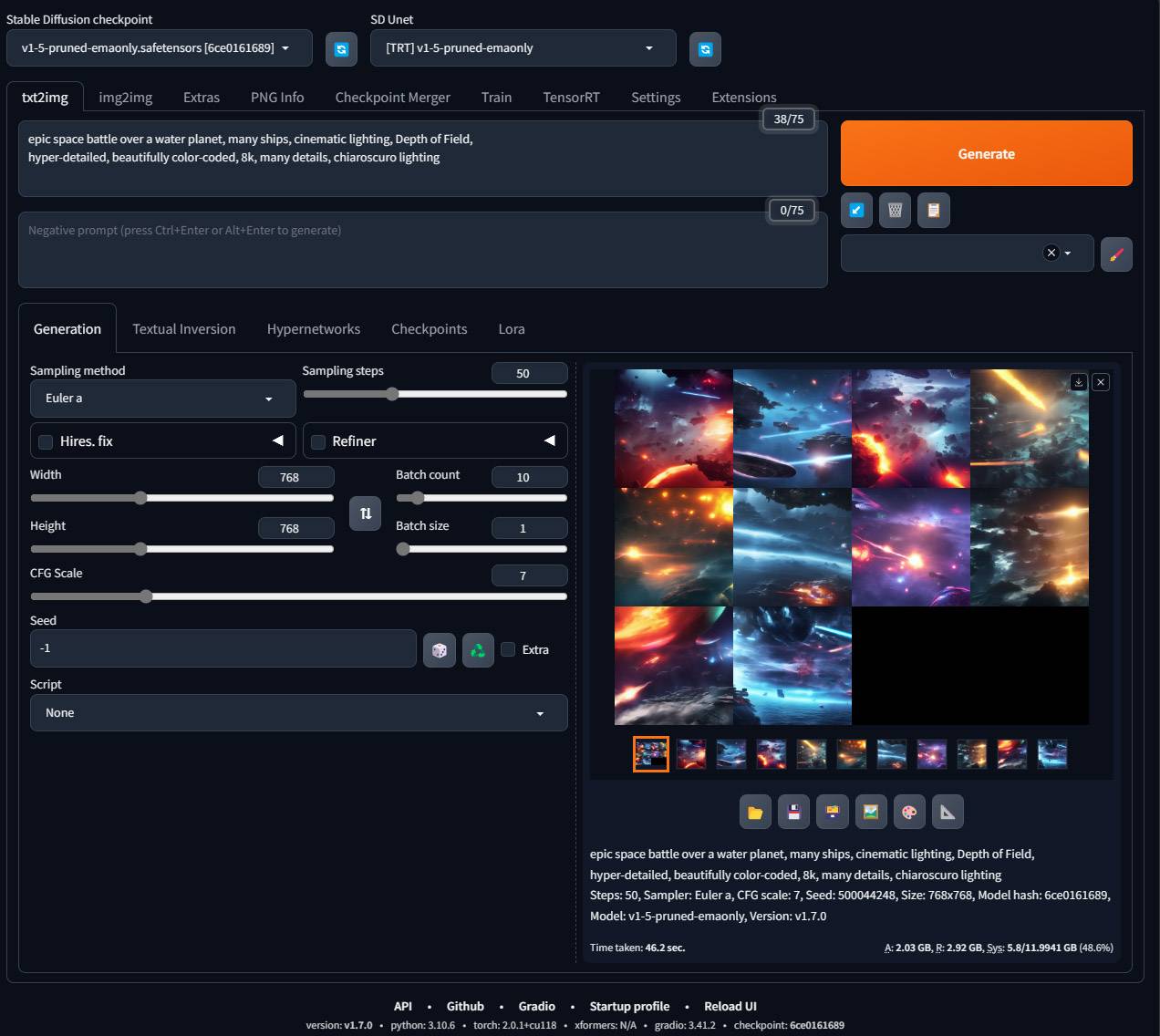Image resolution: width=1160 pixels, height=1036 pixels.
Task: Open the Sampling method dropdown
Action: (162, 399)
